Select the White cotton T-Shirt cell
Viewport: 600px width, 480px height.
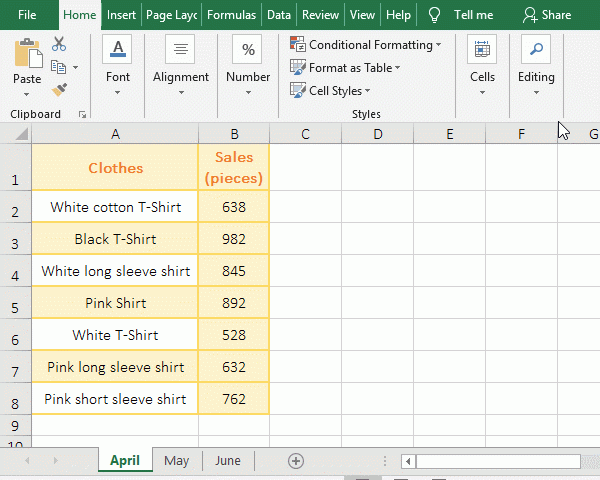[115, 207]
